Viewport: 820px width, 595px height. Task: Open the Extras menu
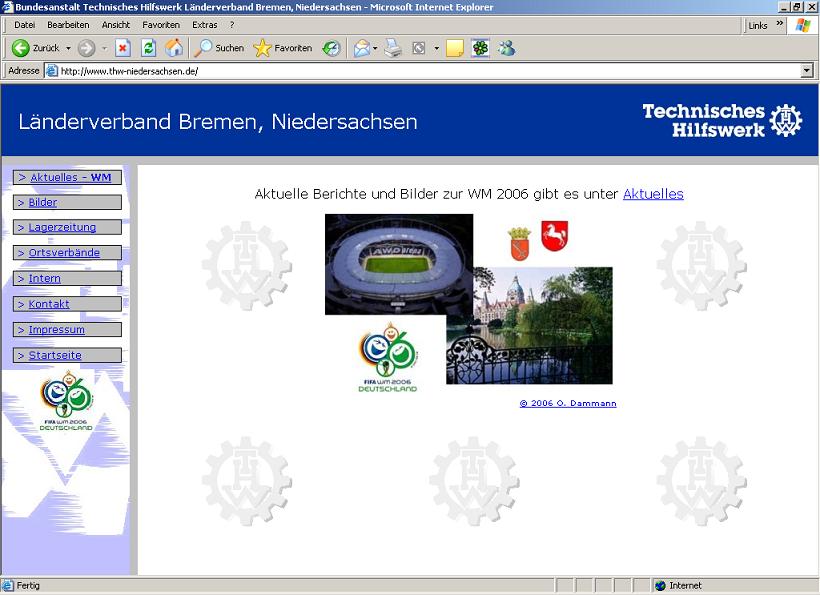(x=204, y=25)
